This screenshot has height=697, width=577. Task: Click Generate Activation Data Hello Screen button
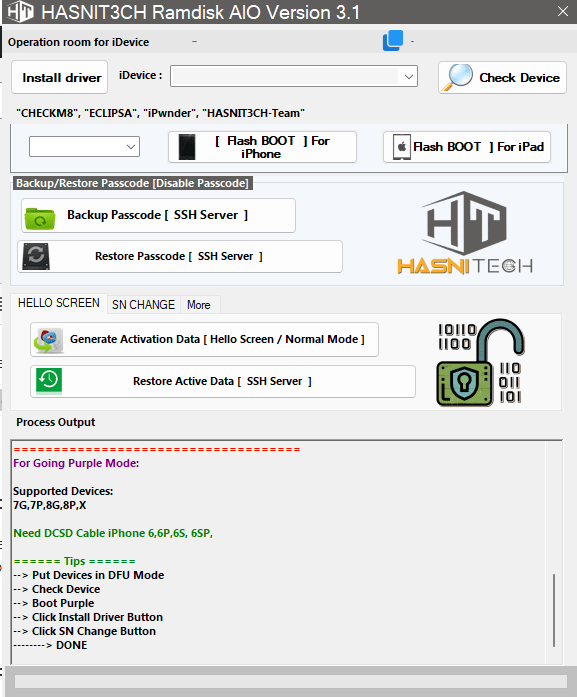204,340
